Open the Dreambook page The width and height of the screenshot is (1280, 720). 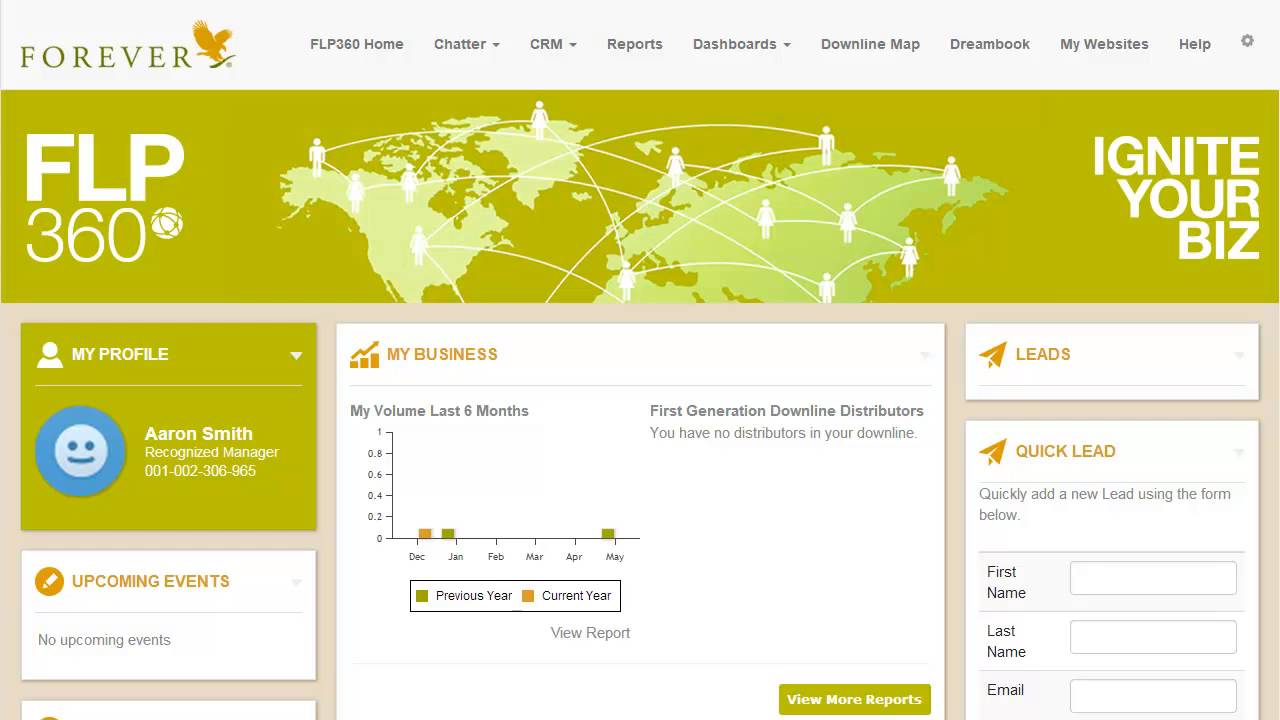click(990, 44)
